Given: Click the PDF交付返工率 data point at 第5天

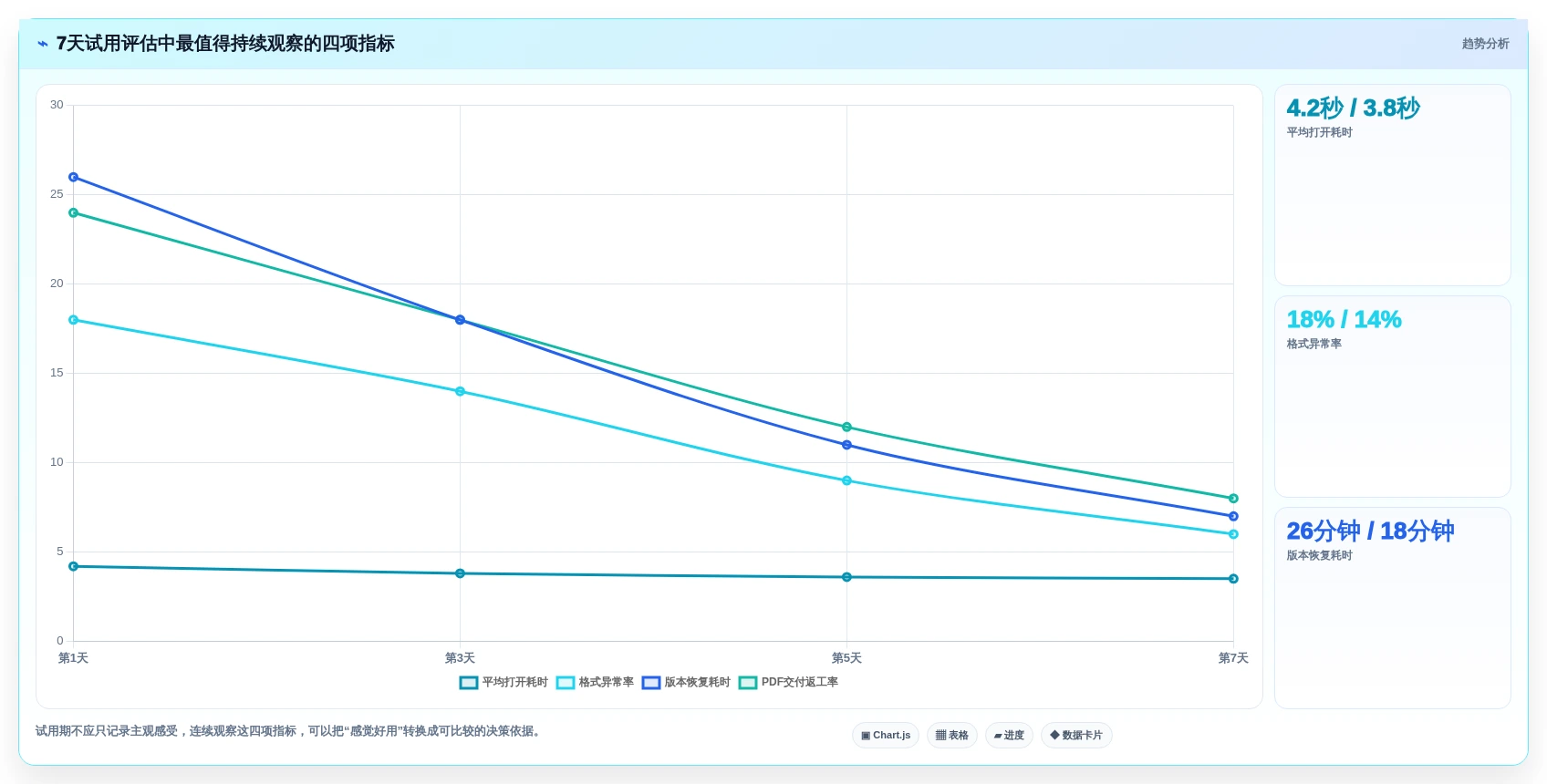Looking at the screenshot, I should point(846,427).
